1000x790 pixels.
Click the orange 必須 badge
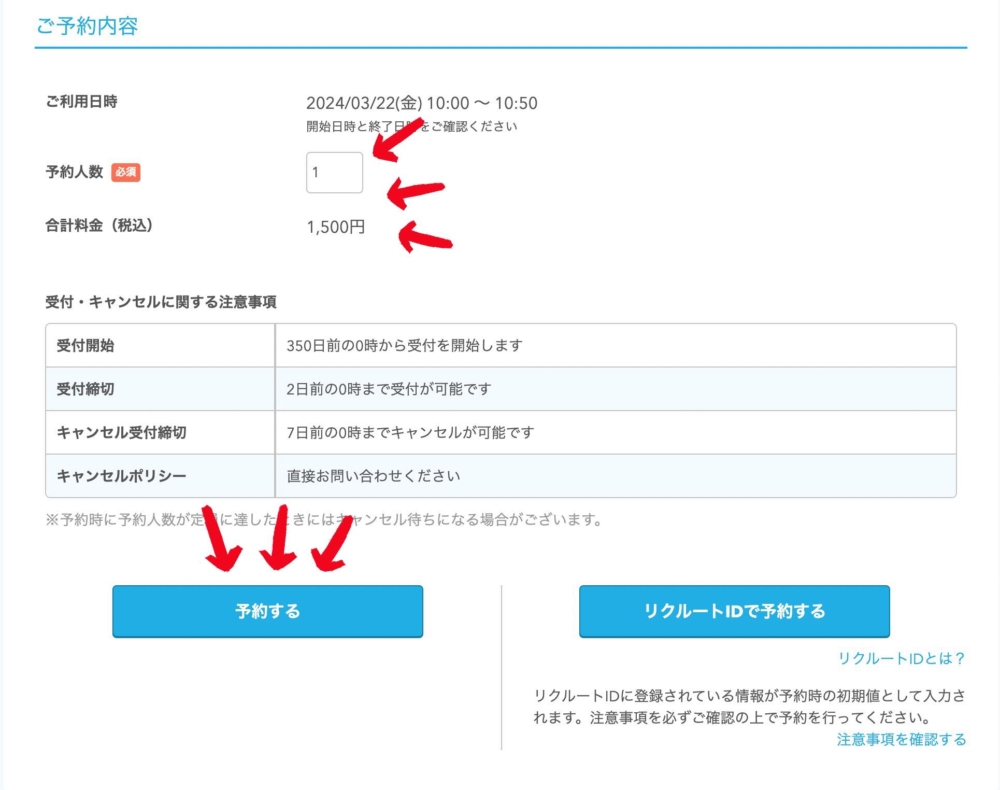[x=125, y=172]
